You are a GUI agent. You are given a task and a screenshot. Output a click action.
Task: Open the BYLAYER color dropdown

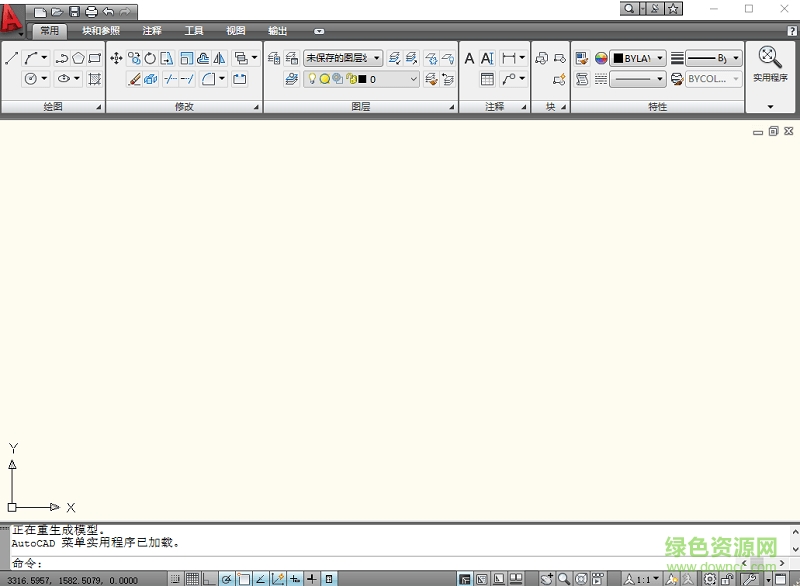pyautogui.click(x=638, y=58)
